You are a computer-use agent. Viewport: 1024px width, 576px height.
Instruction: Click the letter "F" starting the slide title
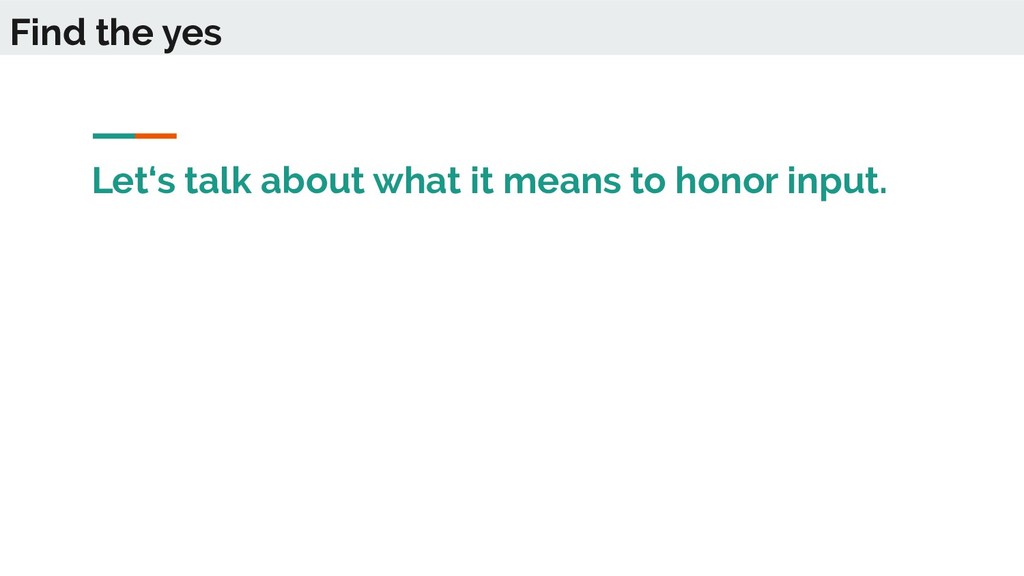click(20, 32)
